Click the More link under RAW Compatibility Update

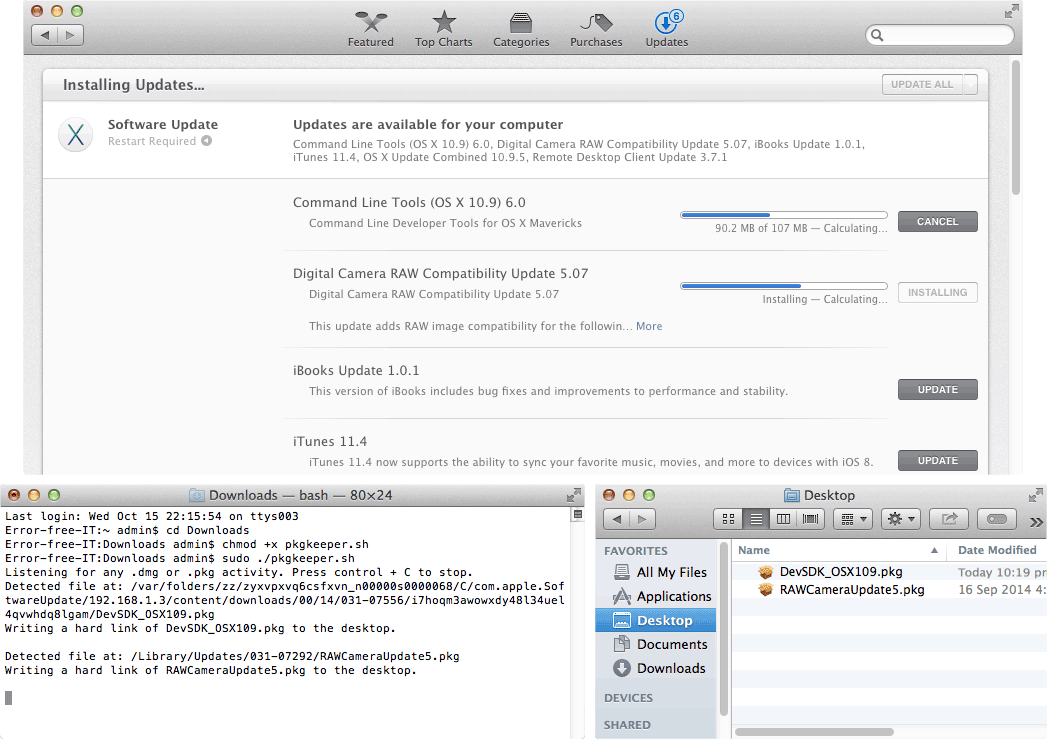tap(649, 326)
